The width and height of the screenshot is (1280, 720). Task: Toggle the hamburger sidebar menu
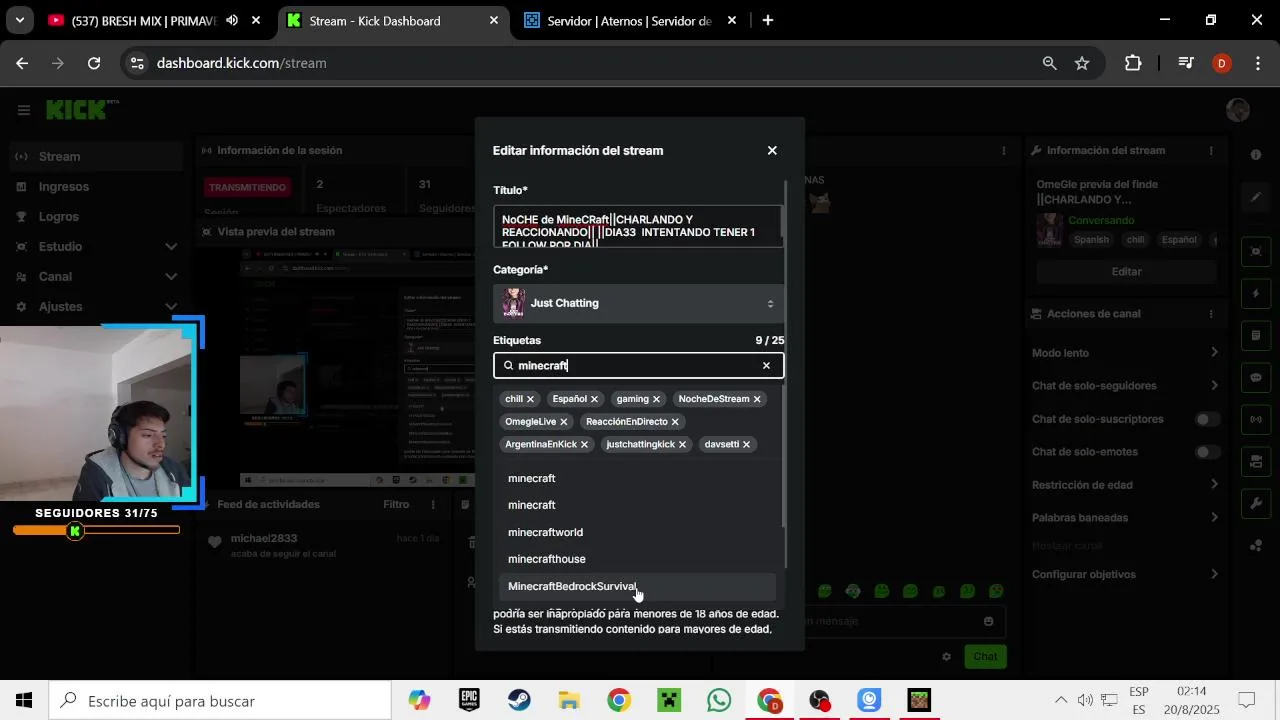24,110
